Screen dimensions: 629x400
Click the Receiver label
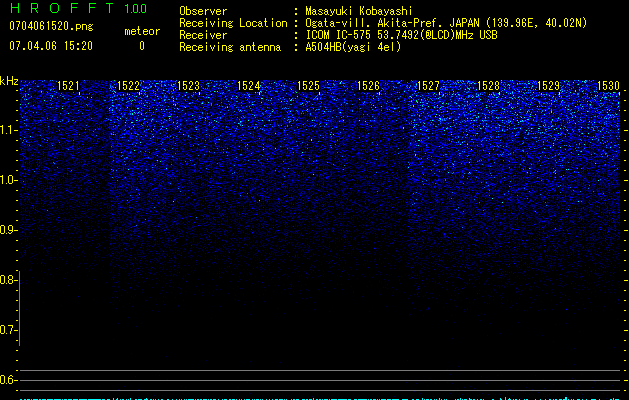point(203,35)
